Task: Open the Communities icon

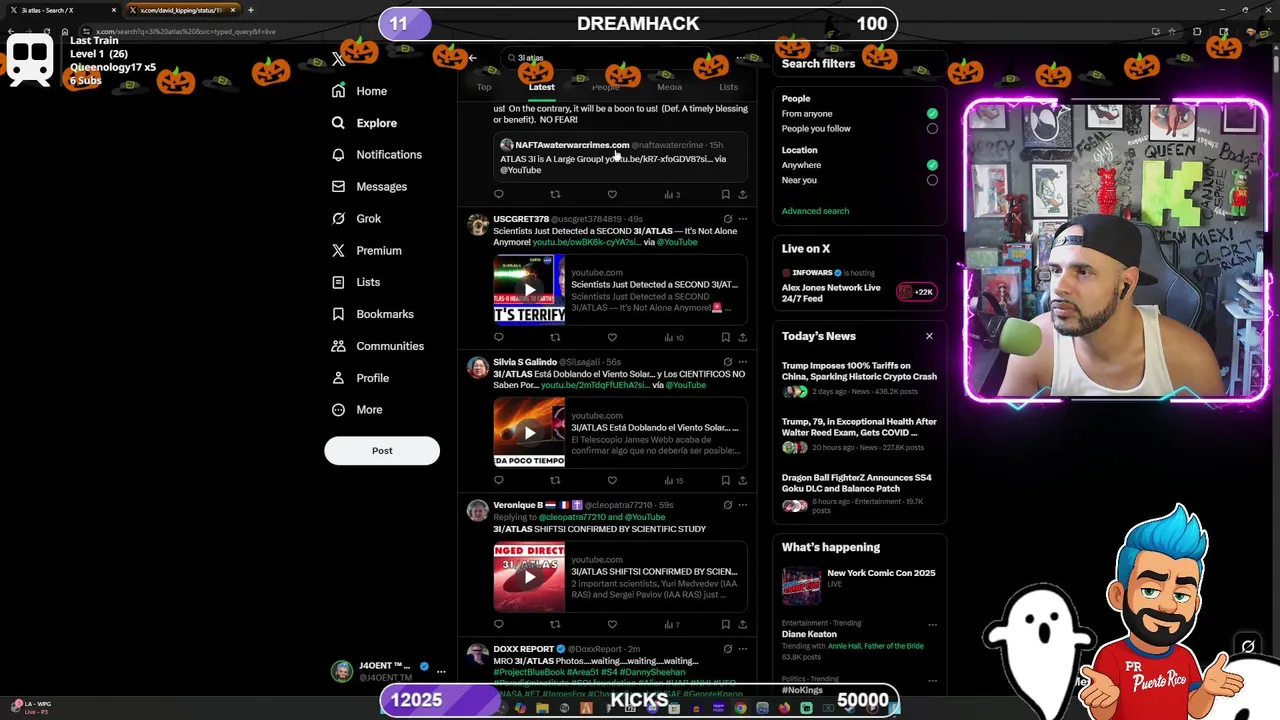Action: (x=338, y=346)
